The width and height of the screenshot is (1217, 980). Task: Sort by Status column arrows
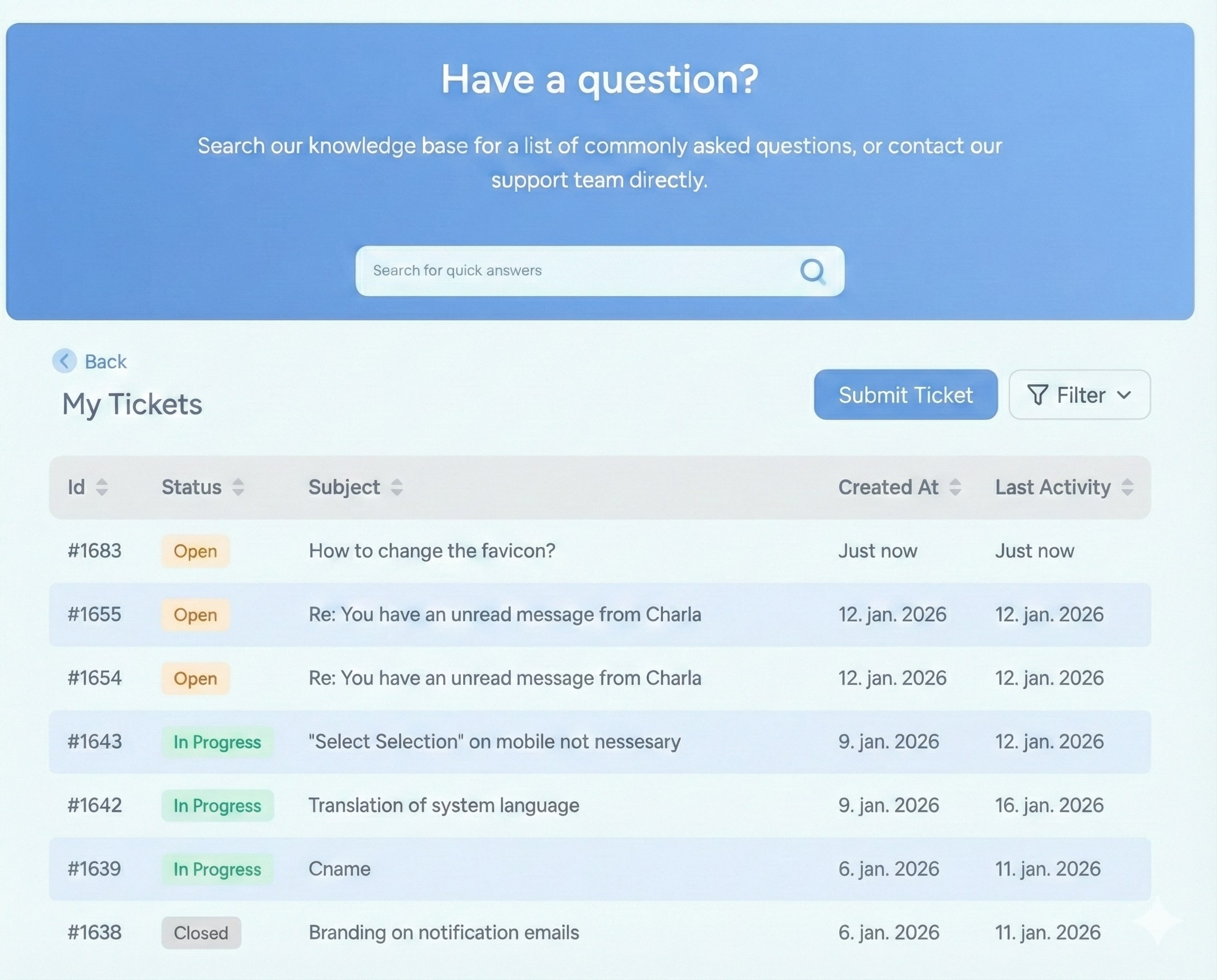[x=238, y=487]
